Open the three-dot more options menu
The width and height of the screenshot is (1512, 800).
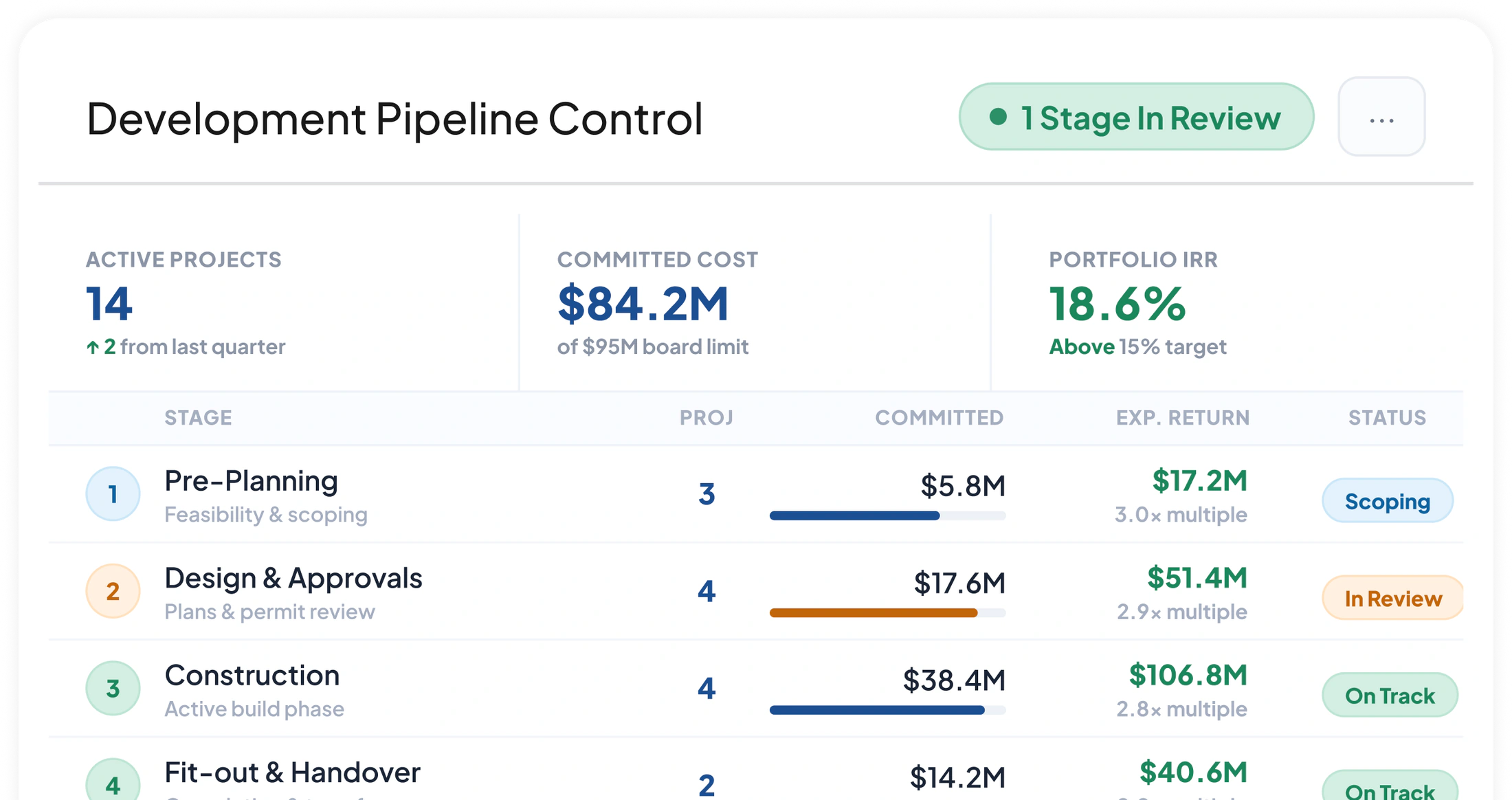(x=1381, y=117)
